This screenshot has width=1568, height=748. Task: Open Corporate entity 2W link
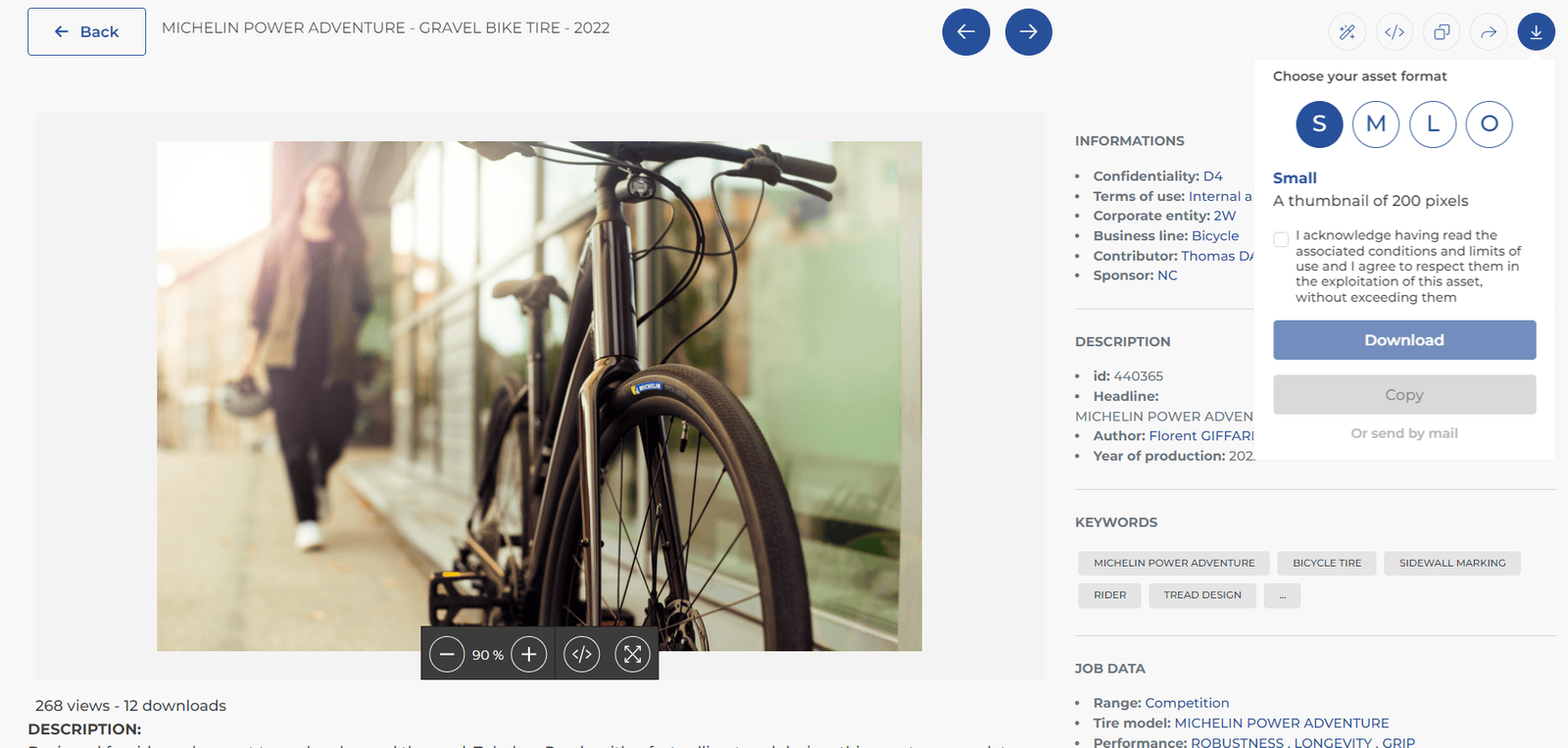click(1225, 216)
